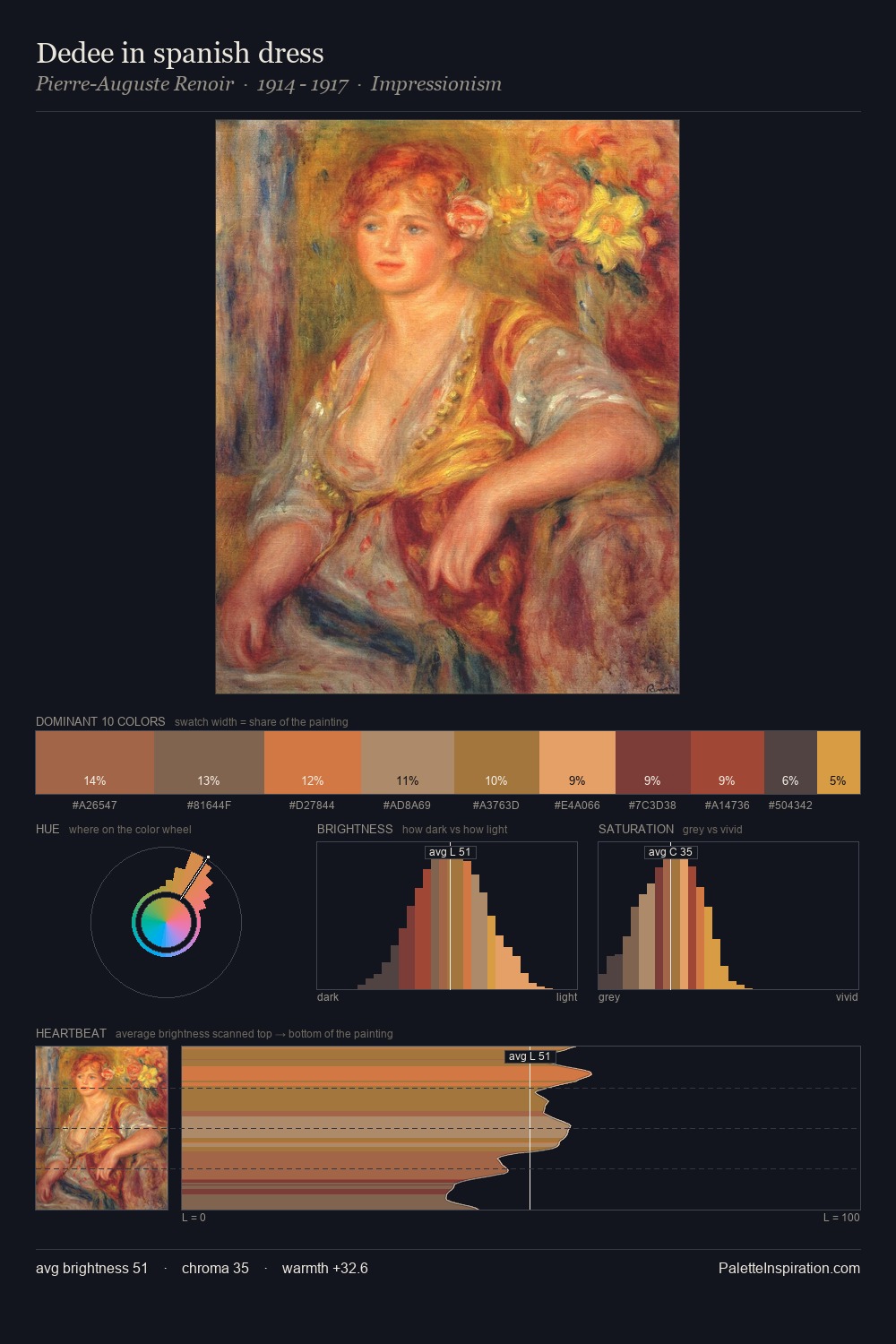Pick the 13% swatch colored #81644F
Image resolution: width=896 pixels, height=1344 pixels.
(x=209, y=762)
